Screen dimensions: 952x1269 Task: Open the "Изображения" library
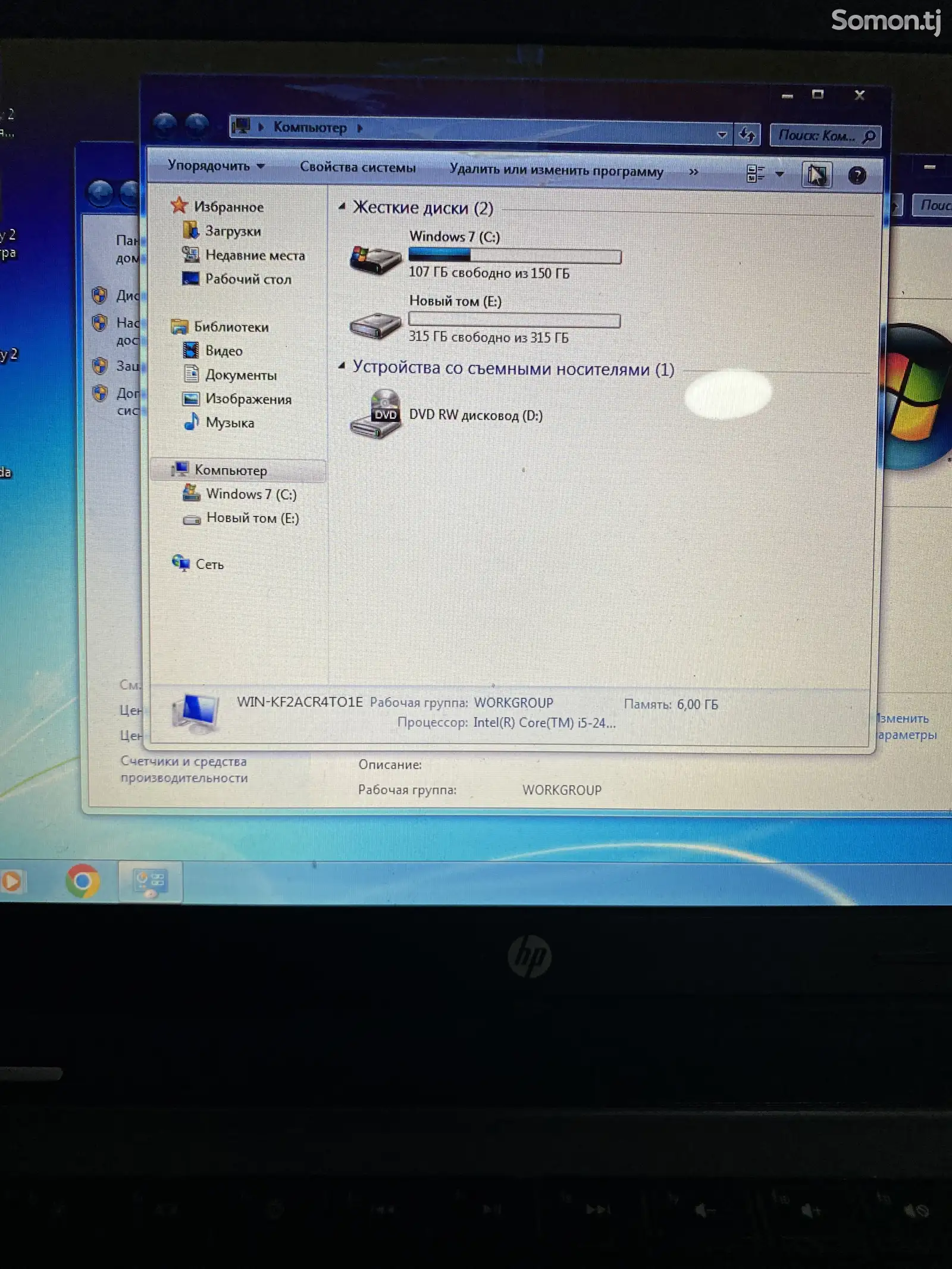[x=248, y=399]
